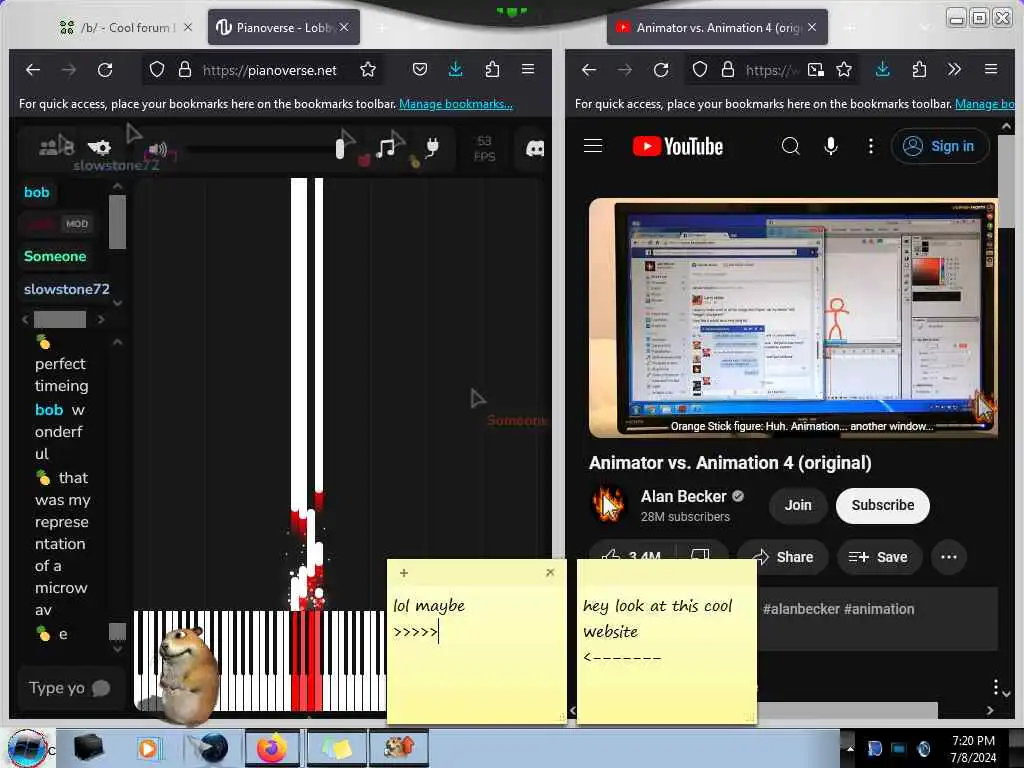
Task: Select user slowstone72 in player list
Action: 67,289
